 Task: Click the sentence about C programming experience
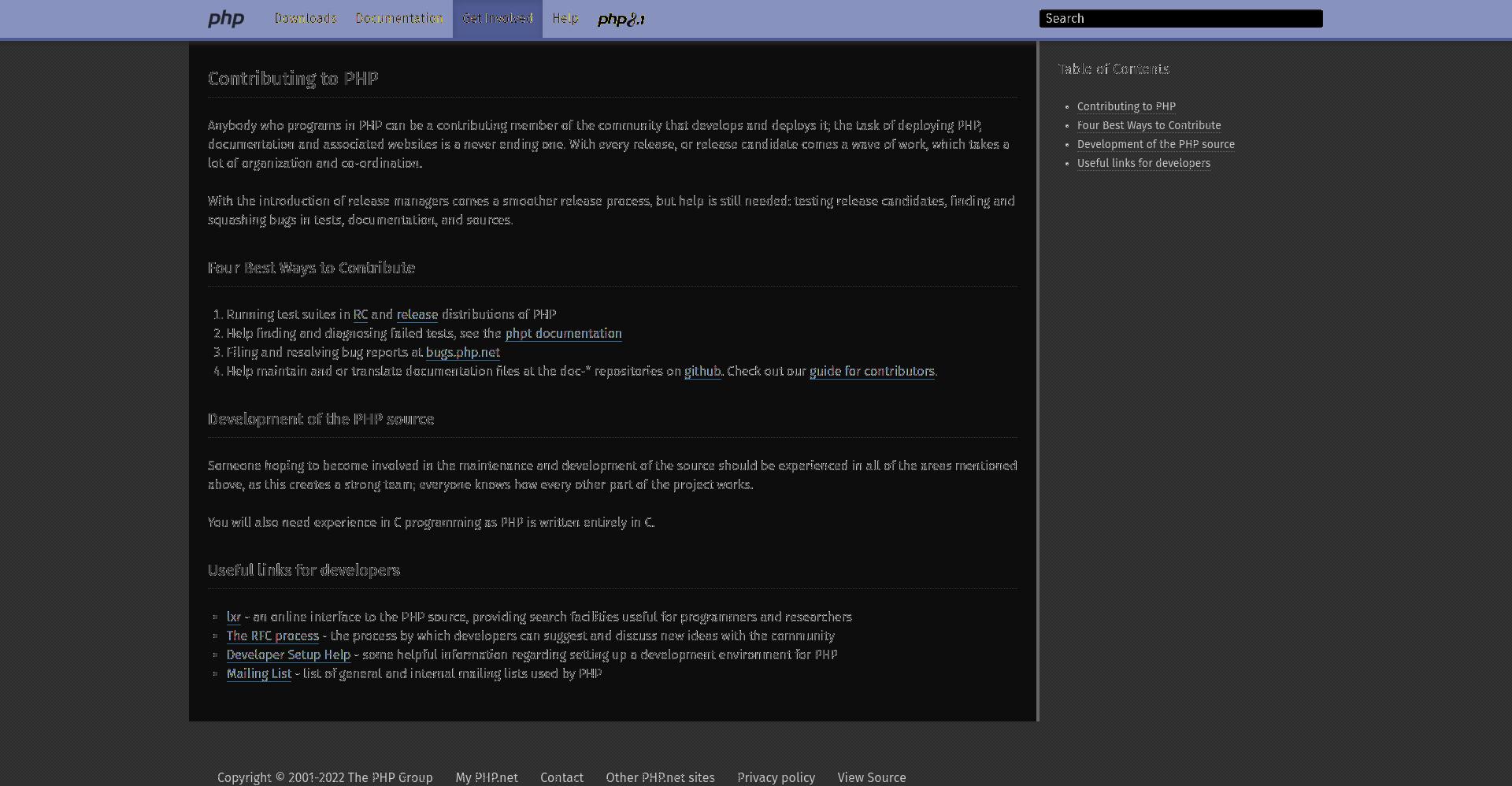(x=431, y=522)
